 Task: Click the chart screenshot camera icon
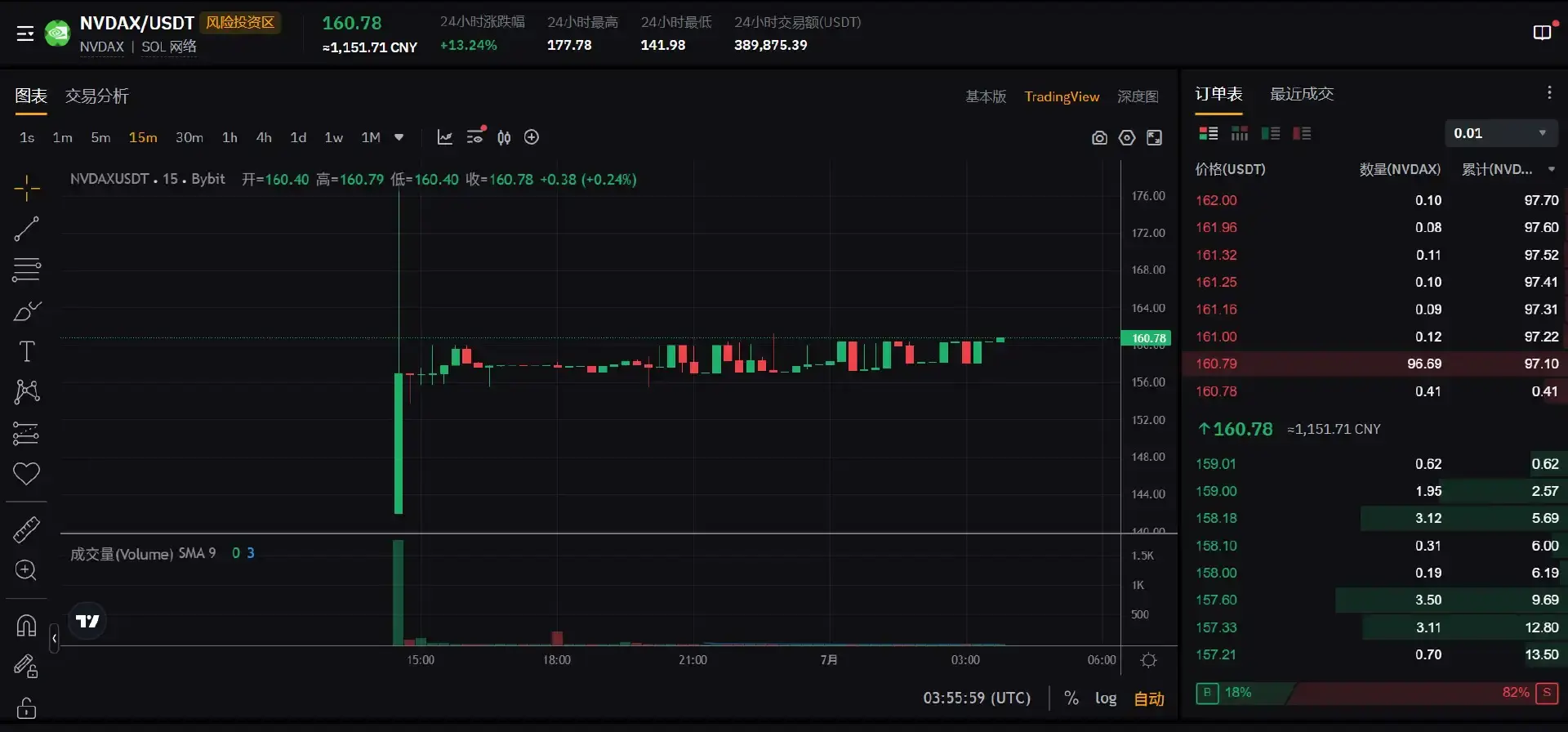coord(1099,138)
